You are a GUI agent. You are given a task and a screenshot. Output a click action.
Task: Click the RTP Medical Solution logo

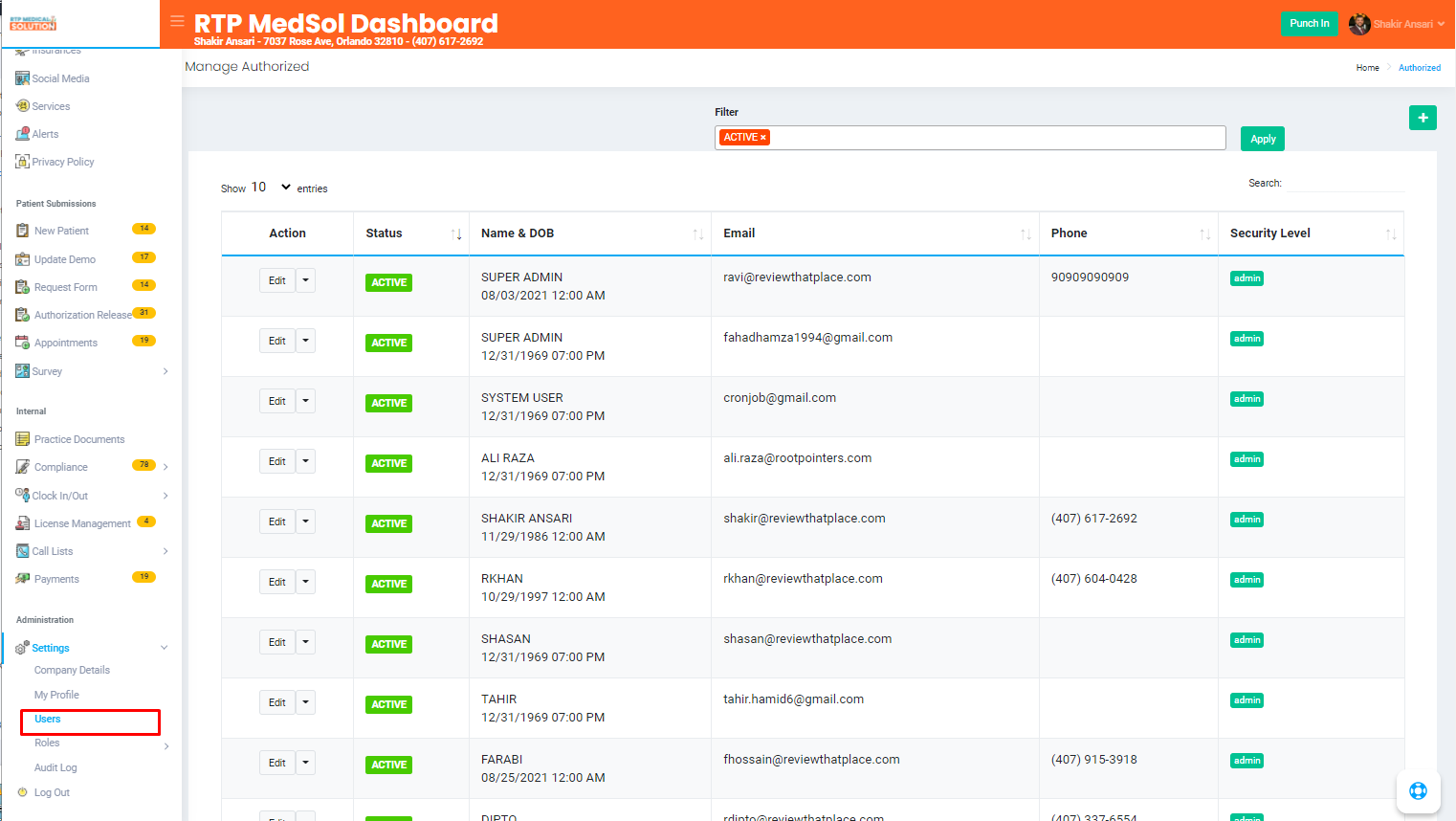pos(33,23)
